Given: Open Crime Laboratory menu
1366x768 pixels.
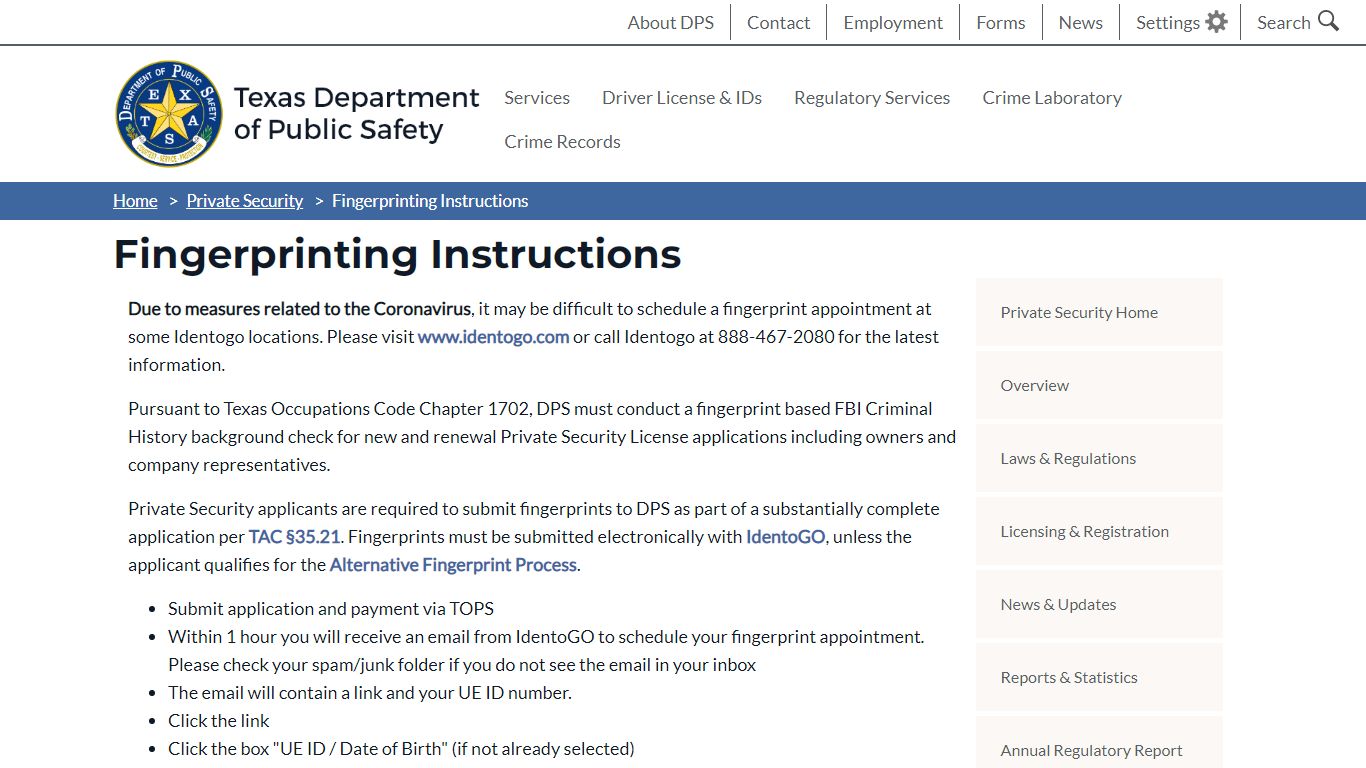Looking at the screenshot, I should click(1052, 97).
